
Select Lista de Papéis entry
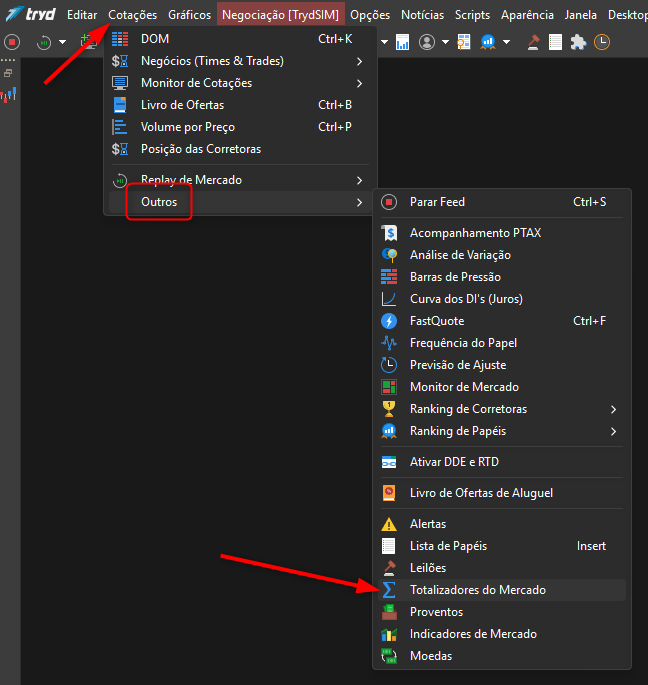pos(502,546)
